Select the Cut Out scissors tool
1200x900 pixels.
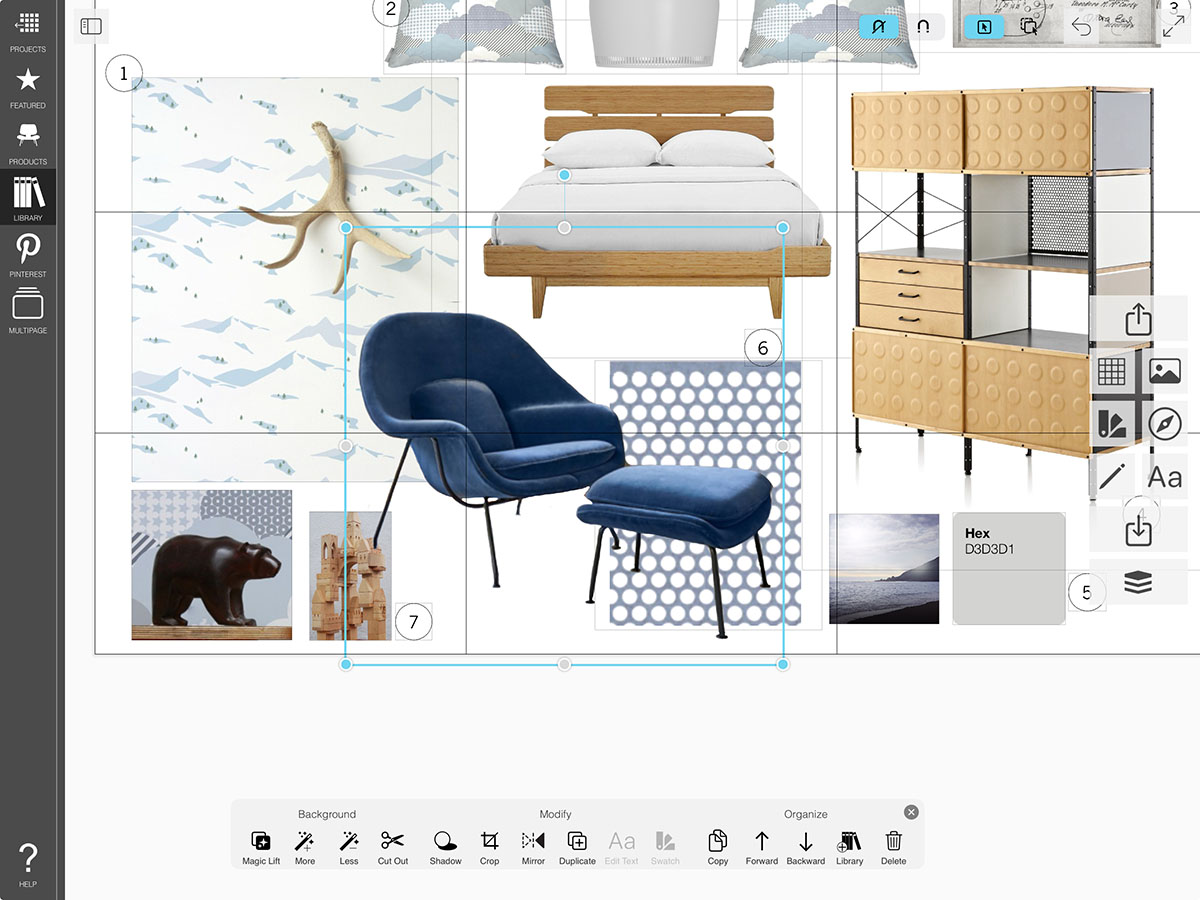[392, 847]
